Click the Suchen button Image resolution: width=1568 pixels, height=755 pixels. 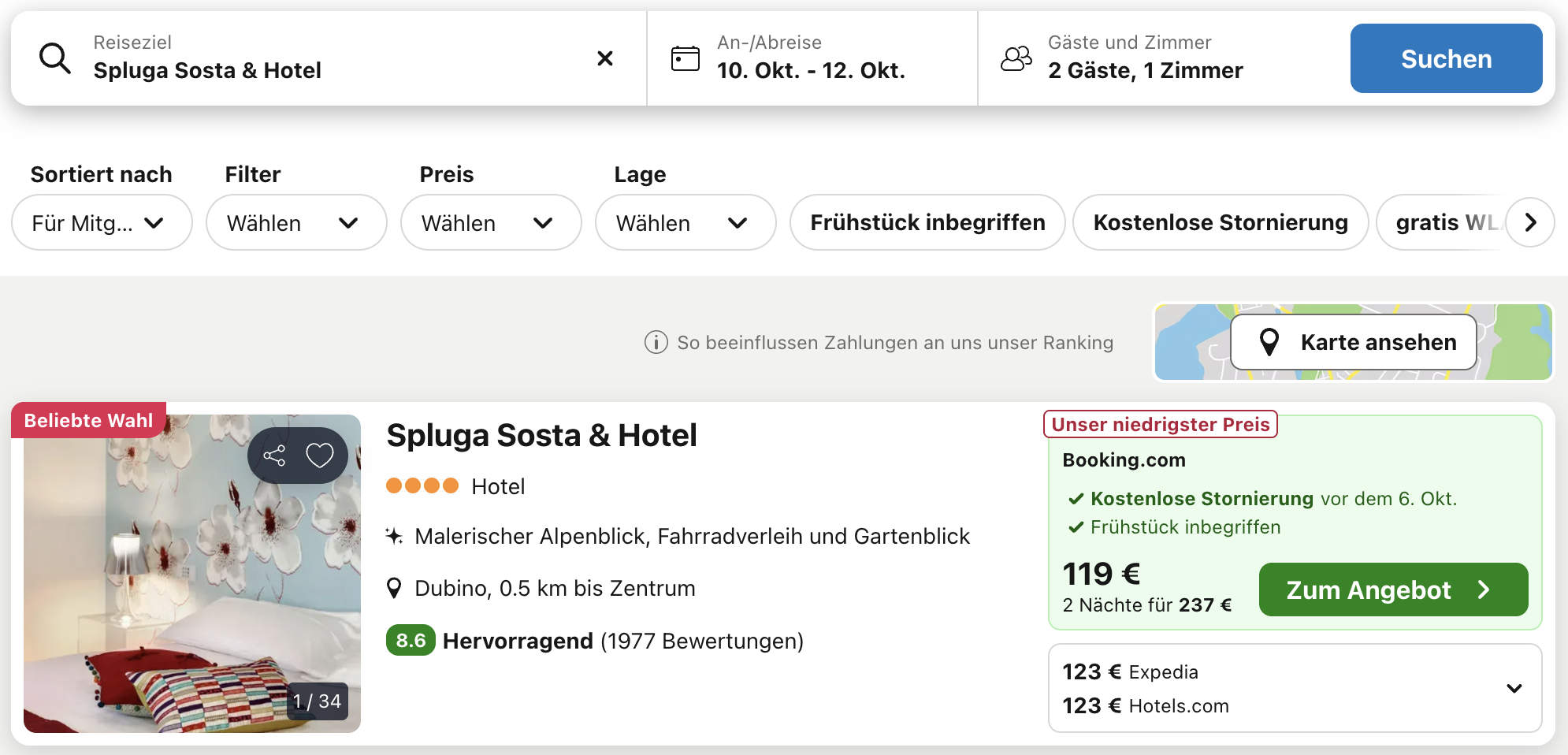pyautogui.click(x=1446, y=58)
